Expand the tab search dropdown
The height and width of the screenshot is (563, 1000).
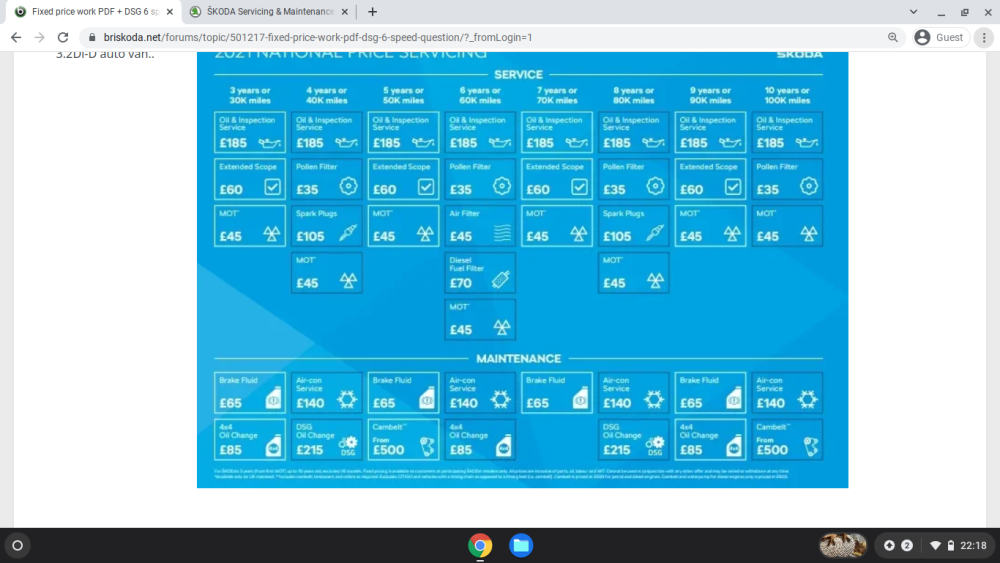913,11
